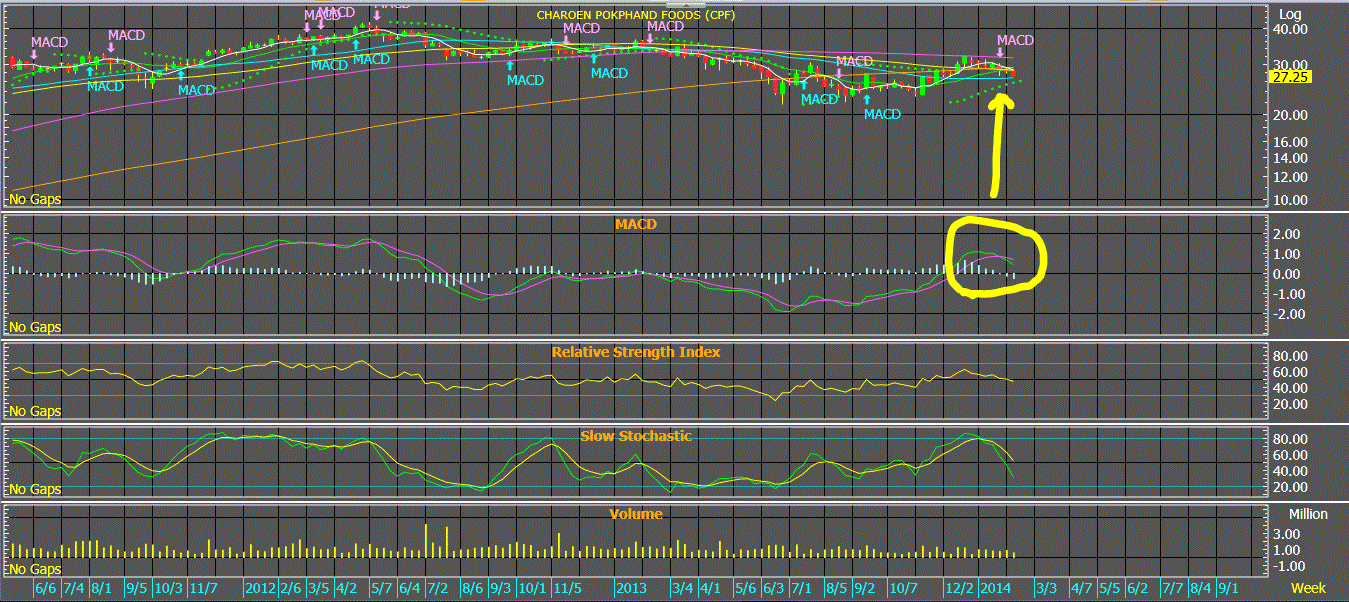Select the 3/3 date on time axis

pyautogui.click(x=1046, y=588)
